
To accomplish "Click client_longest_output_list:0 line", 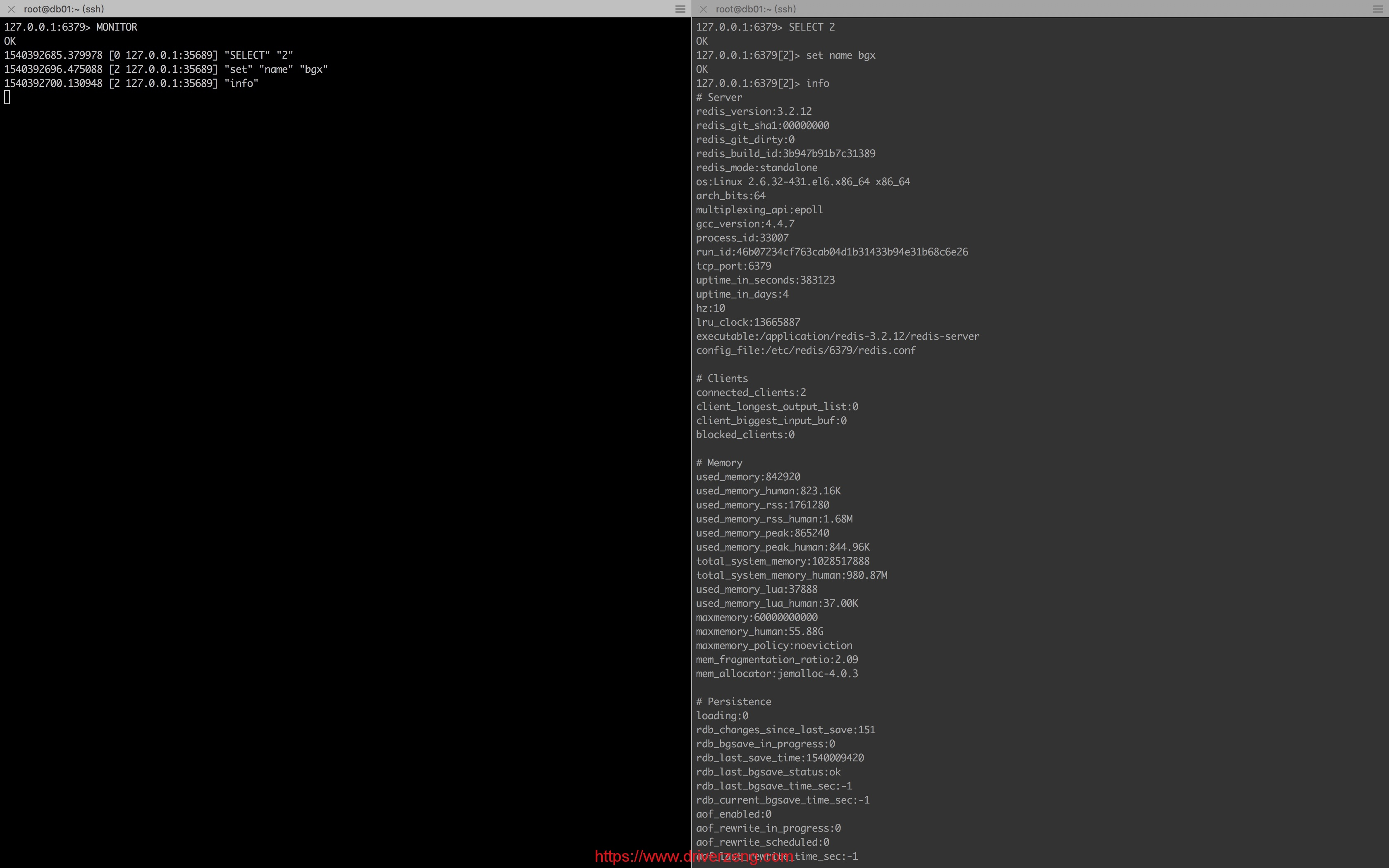I will pyautogui.click(x=777, y=406).
